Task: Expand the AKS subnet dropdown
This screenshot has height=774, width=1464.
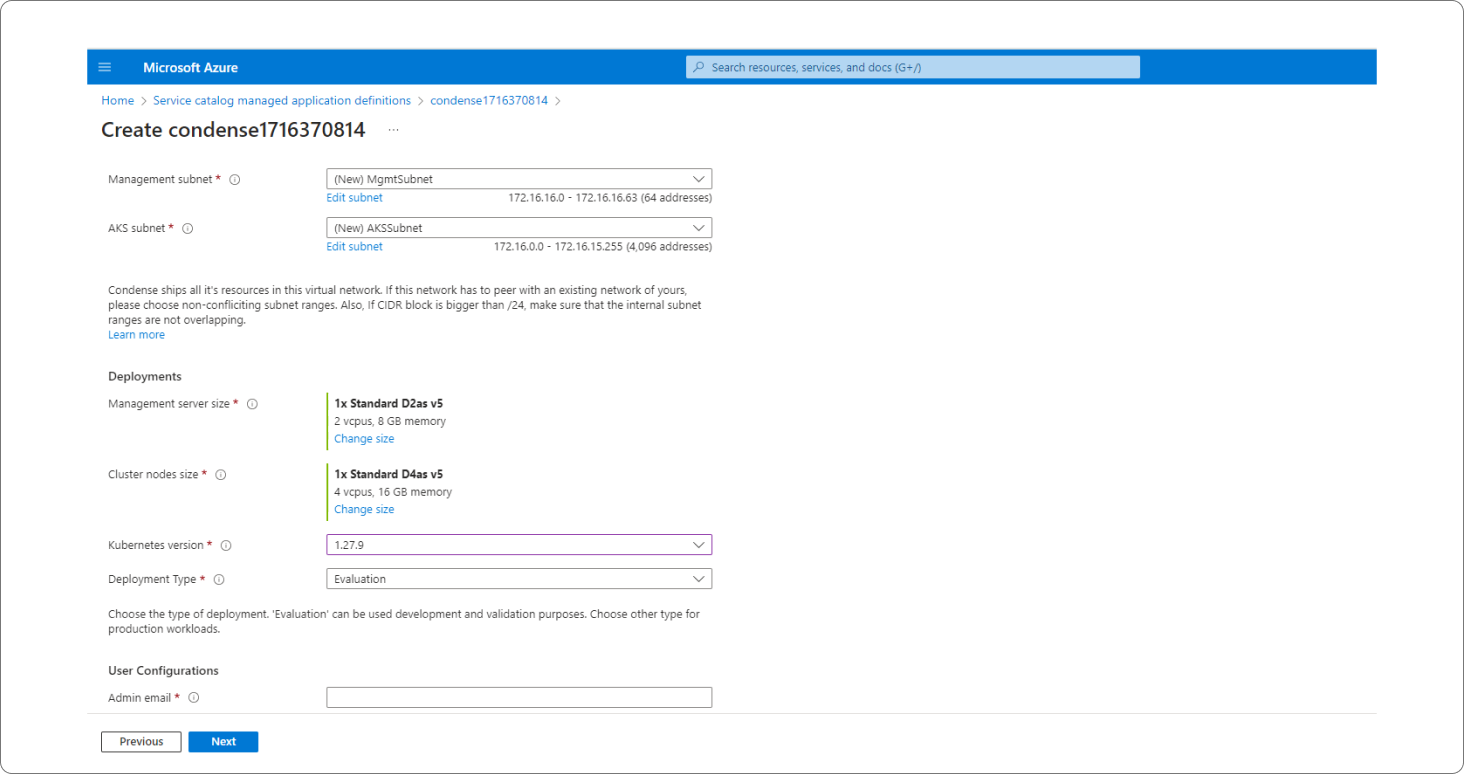Action: click(518, 228)
